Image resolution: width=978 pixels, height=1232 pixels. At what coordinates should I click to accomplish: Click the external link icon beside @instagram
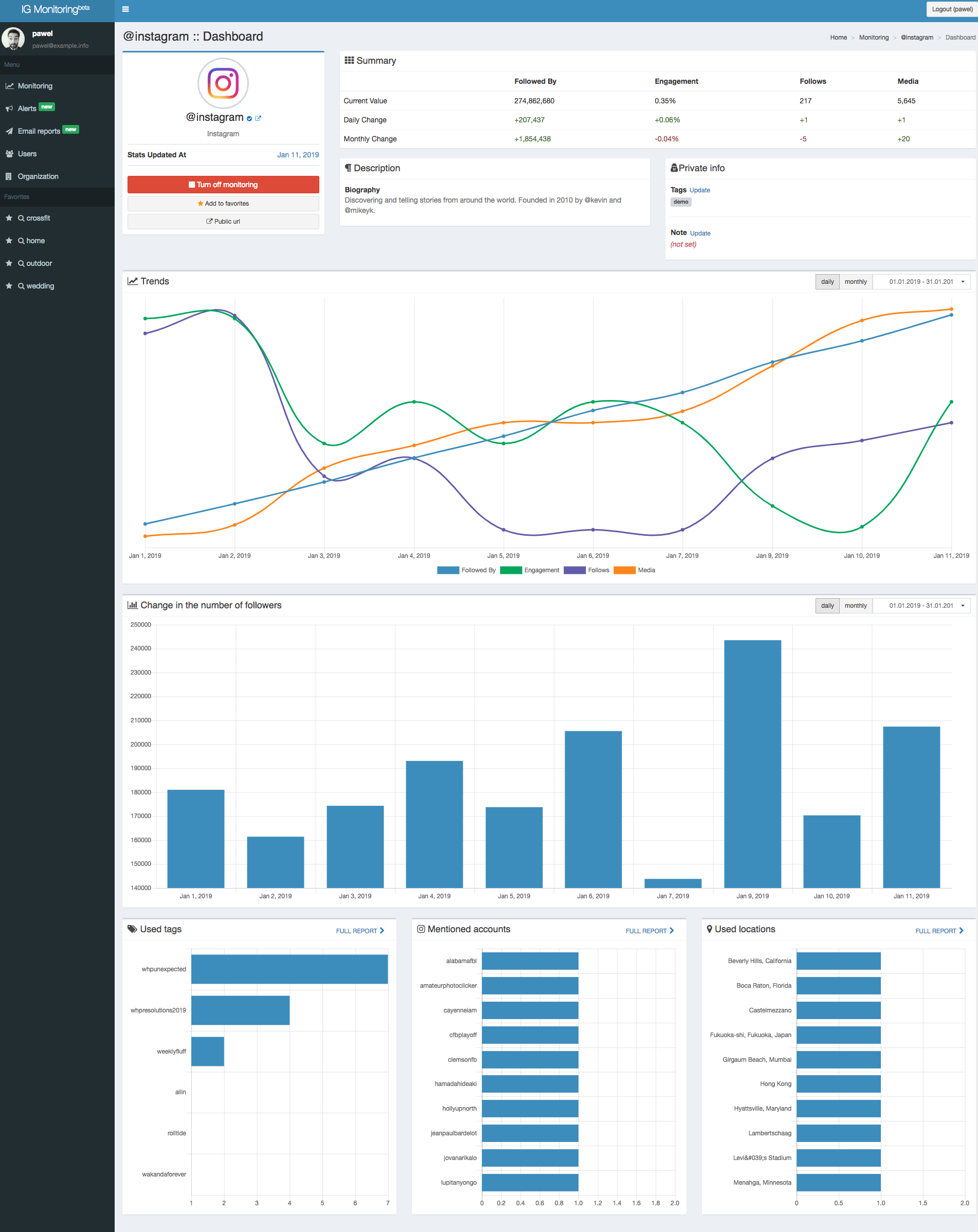258,118
